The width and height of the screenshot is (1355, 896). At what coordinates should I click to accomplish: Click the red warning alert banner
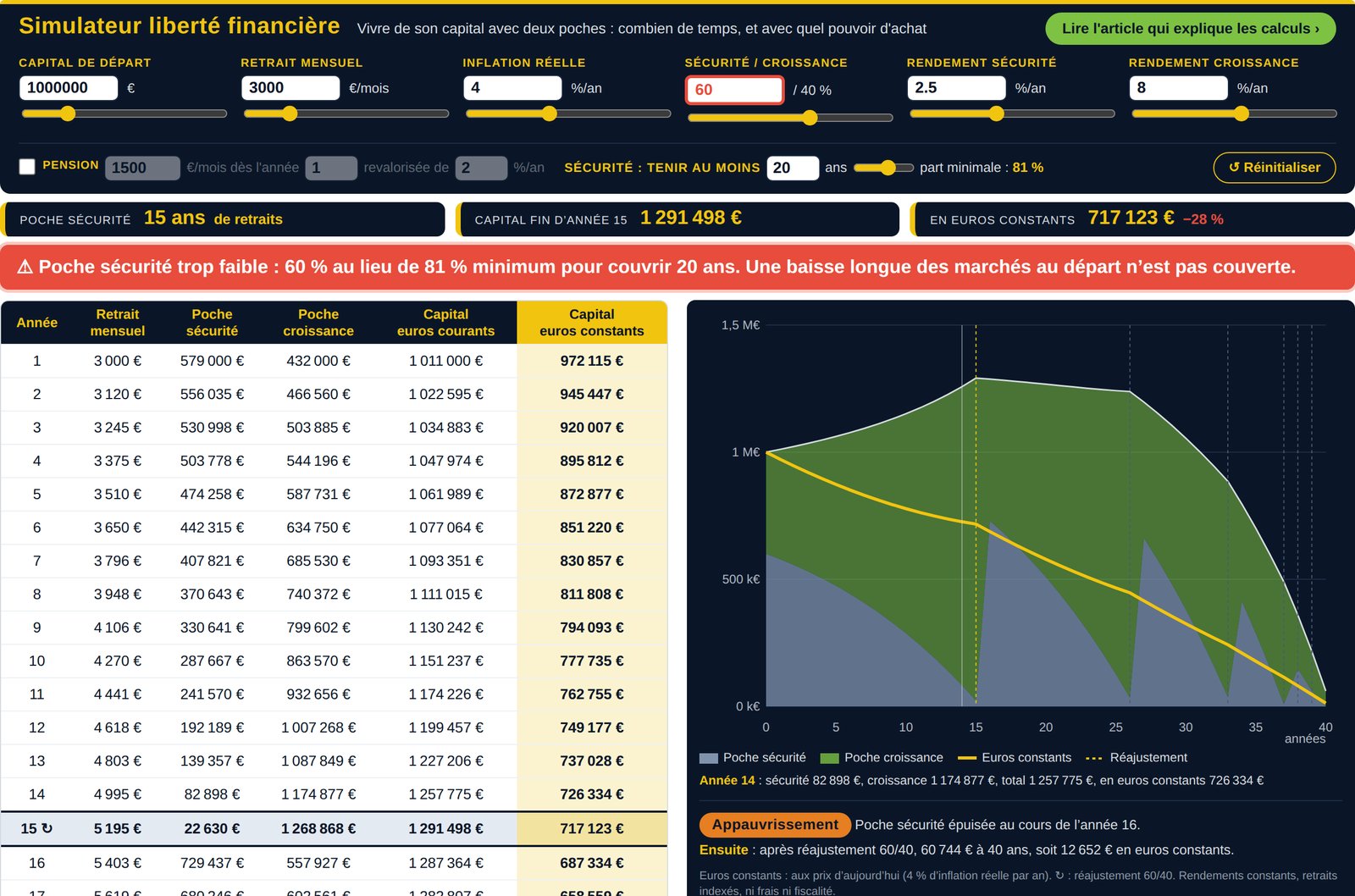[x=677, y=267]
